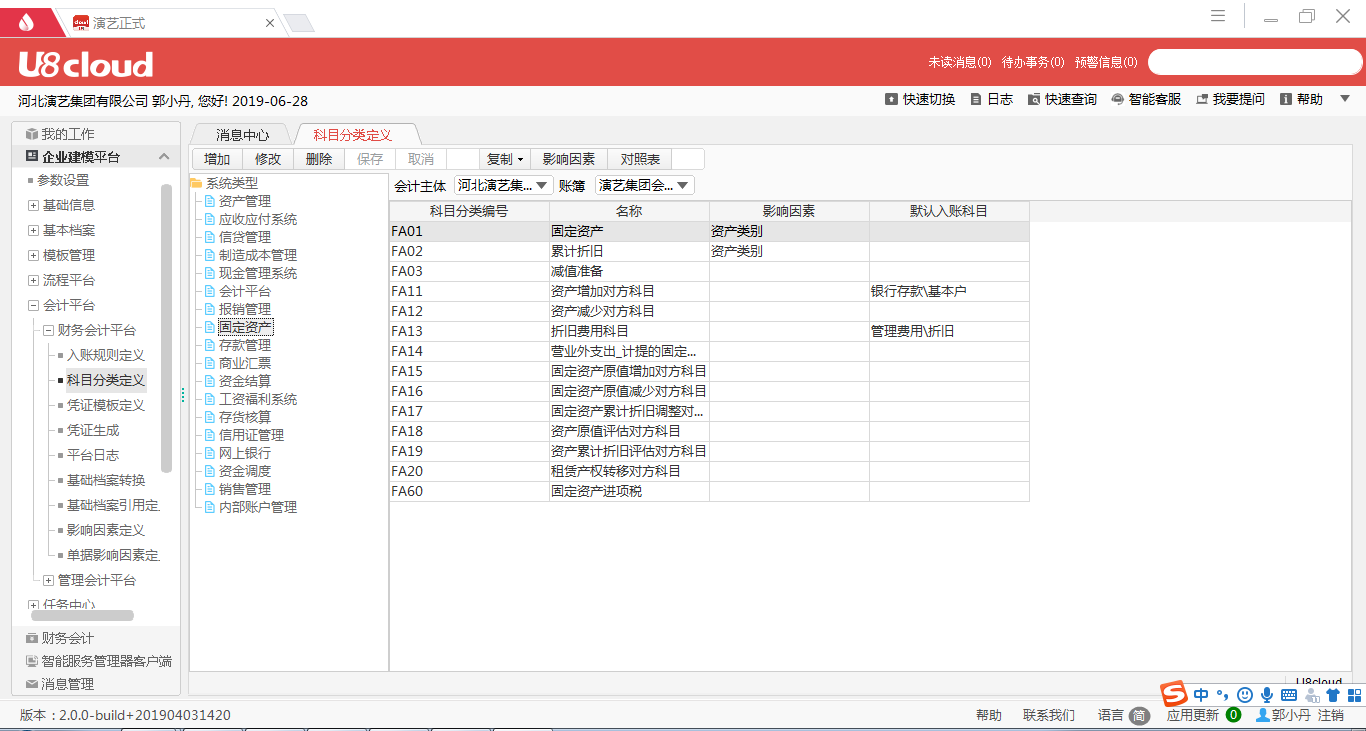The height and width of the screenshot is (731, 1366).
Task: Select 凭证模板定义 in the sidebar
Action: (x=105, y=405)
